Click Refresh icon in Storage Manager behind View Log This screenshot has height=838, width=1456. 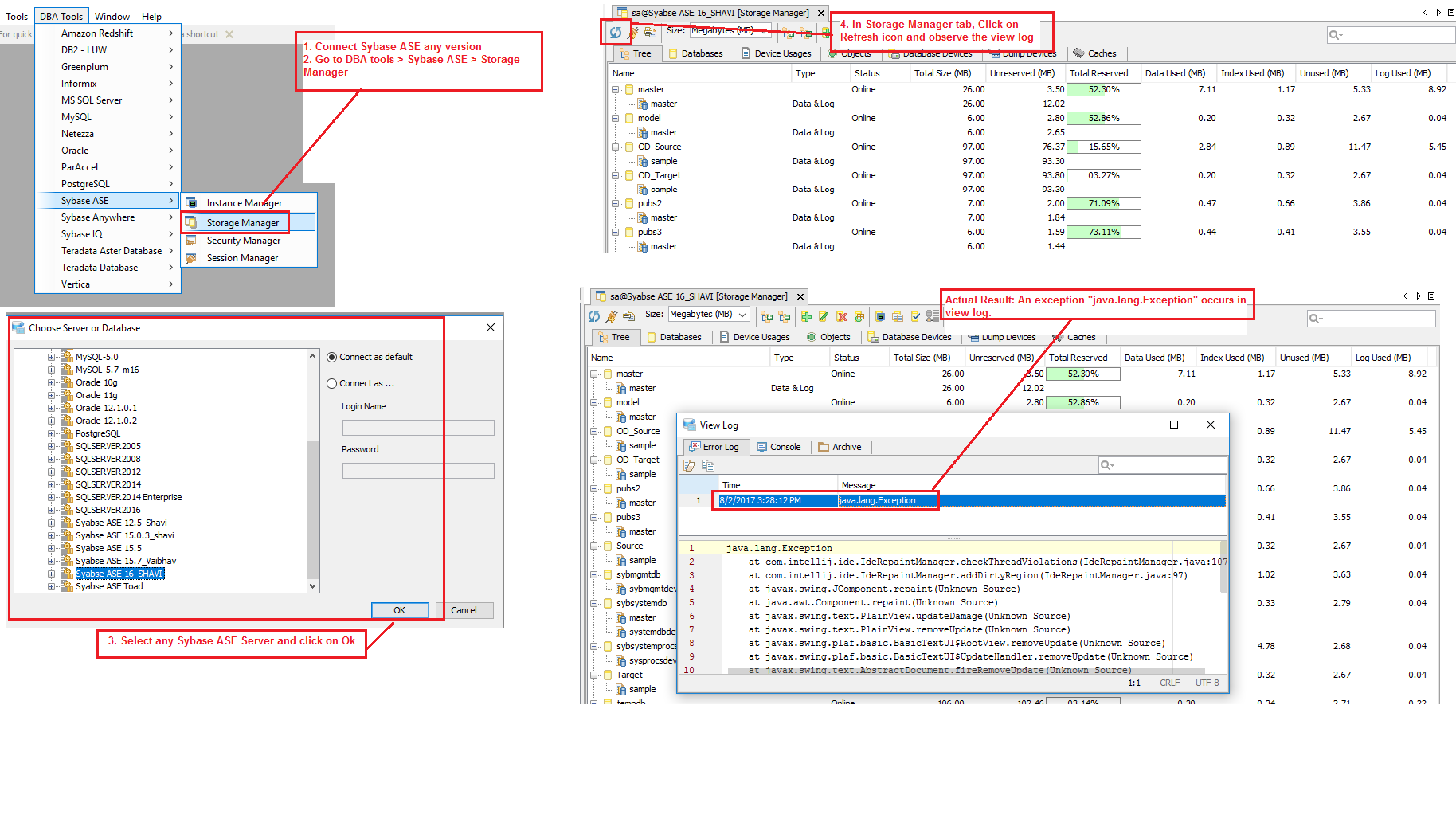[x=594, y=316]
